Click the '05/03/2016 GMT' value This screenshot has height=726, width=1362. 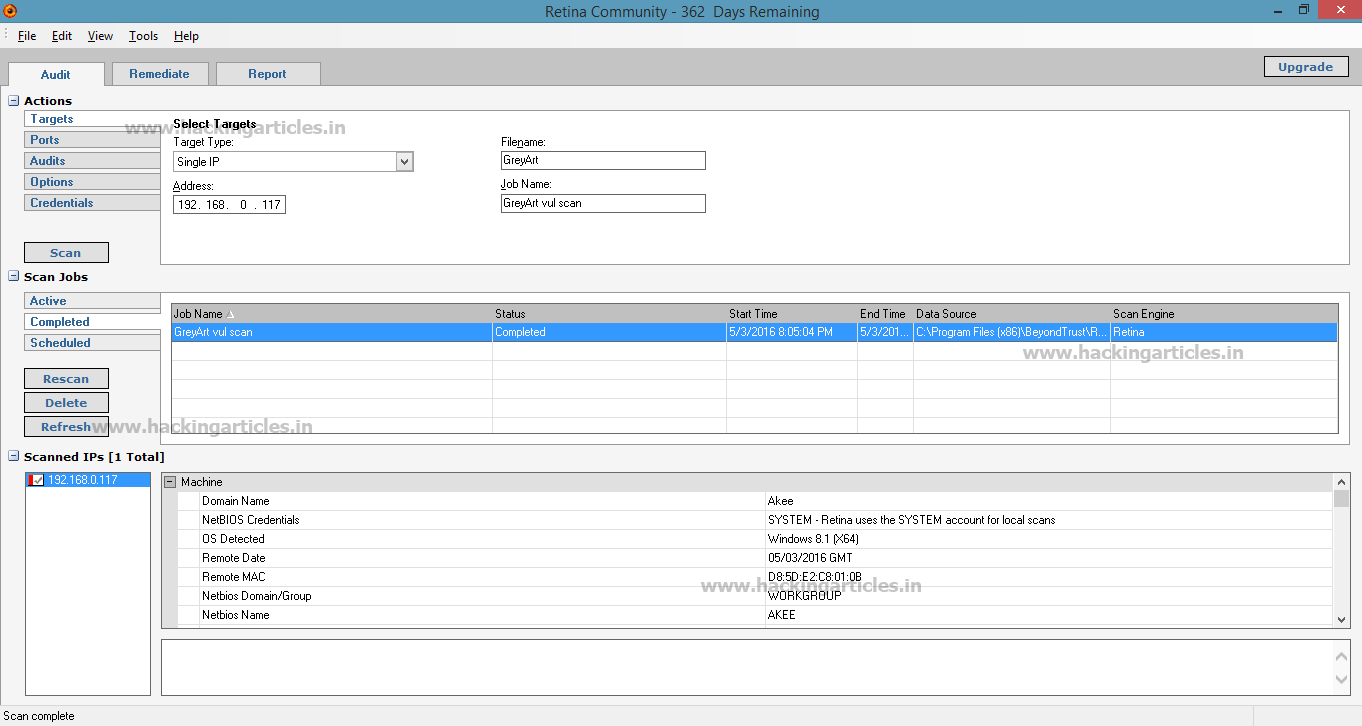click(x=810, y=558)
